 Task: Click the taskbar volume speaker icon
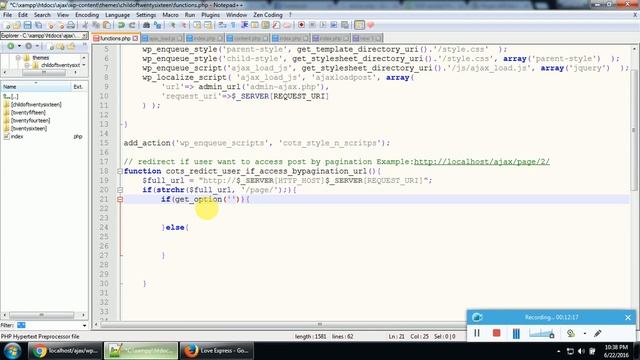(581, 351)
